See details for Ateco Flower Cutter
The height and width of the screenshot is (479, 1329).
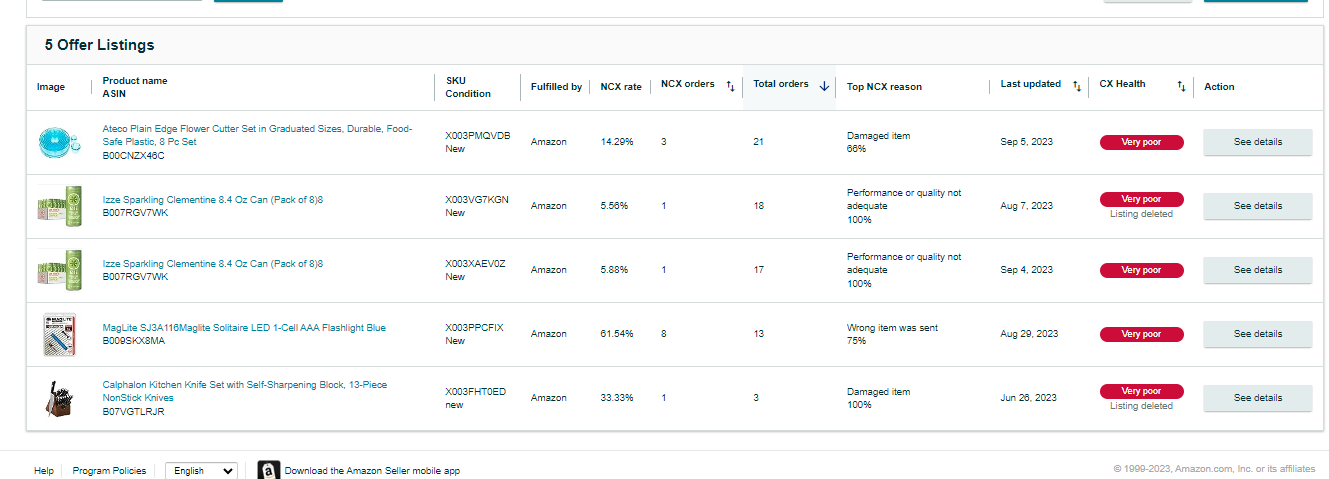pyautogui.click(x=1257, y=142)
